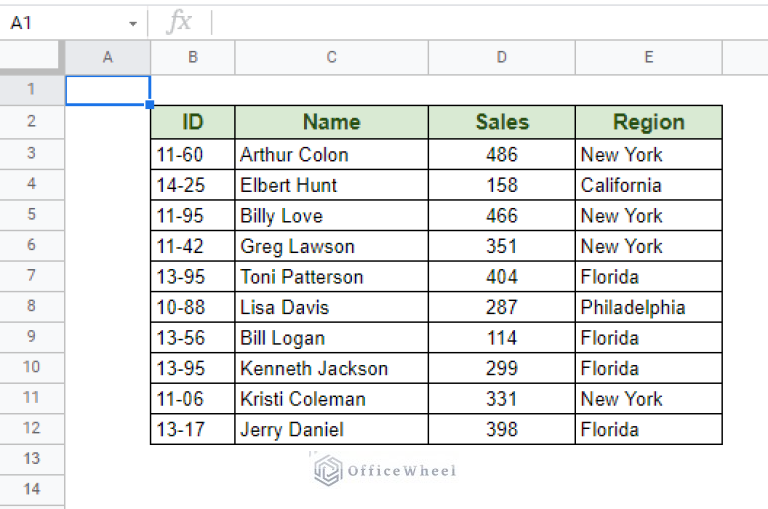
Task: Select the ID cell 13-17
Action: [x=193, y=429]
